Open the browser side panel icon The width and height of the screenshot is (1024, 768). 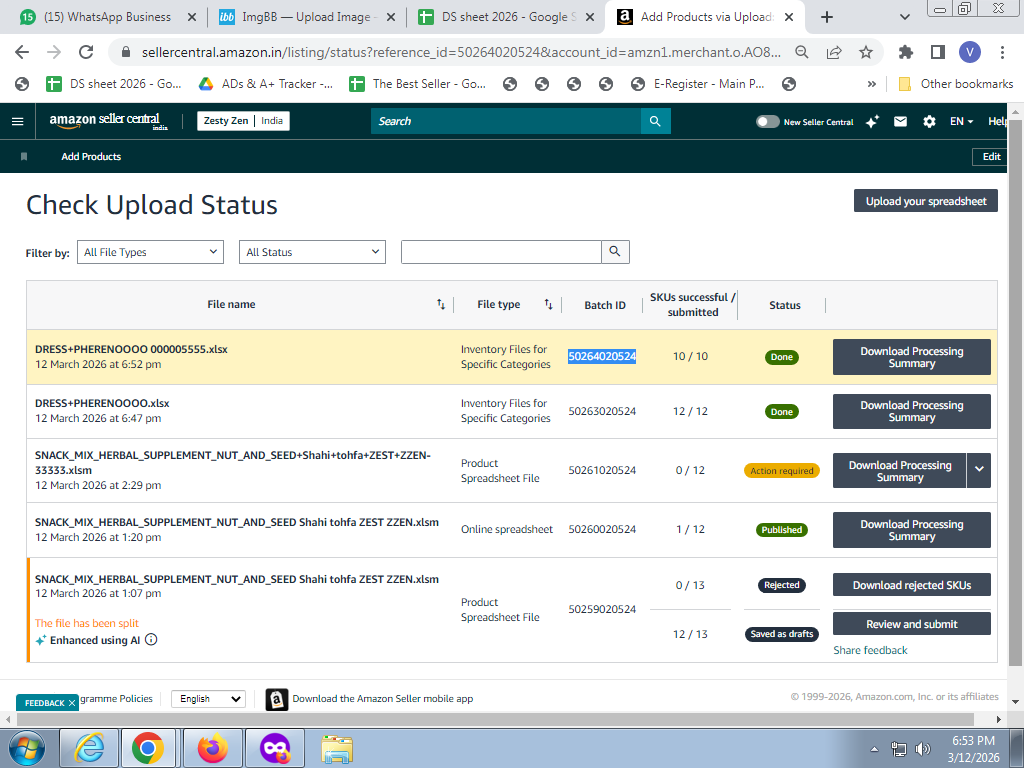[x=938, y=52]
